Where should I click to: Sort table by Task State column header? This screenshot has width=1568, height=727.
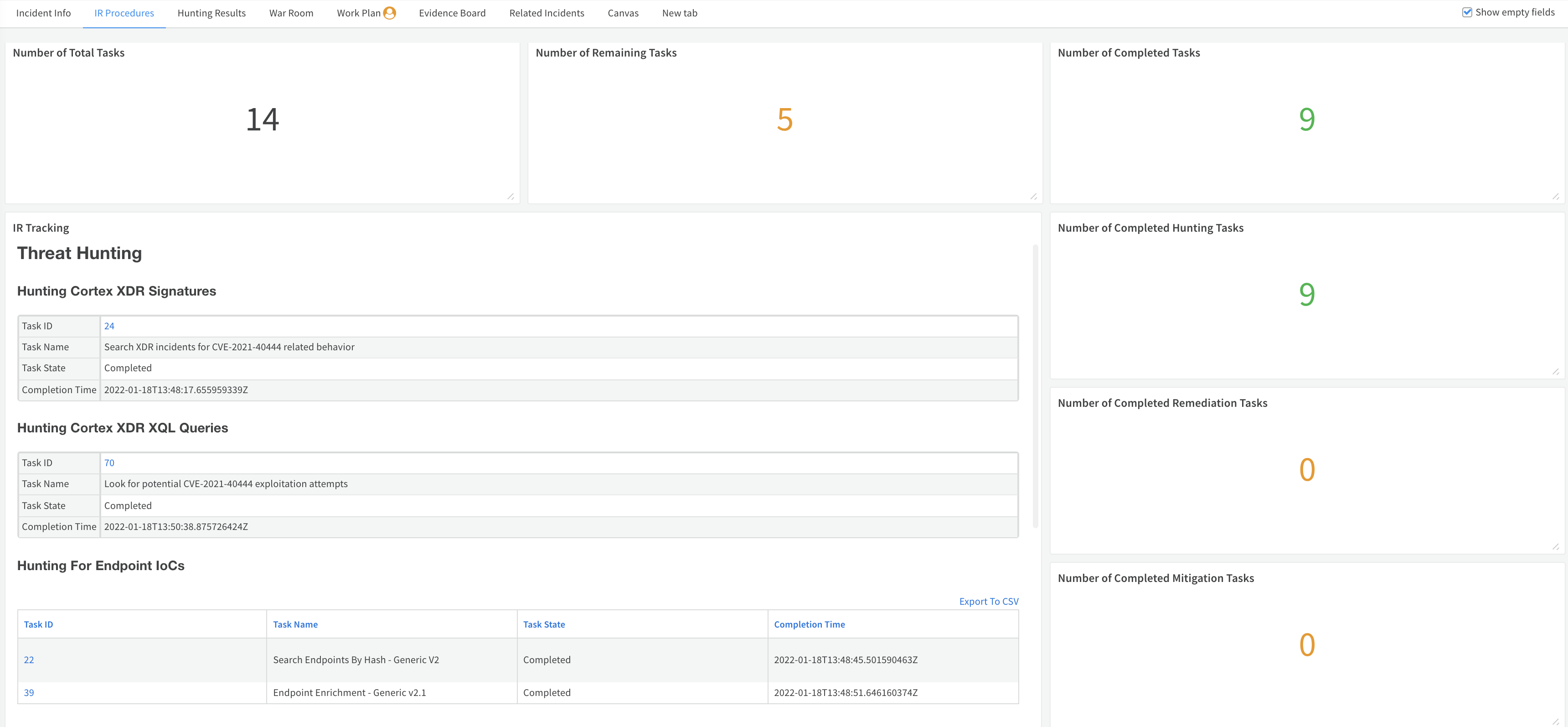(544, 624)
